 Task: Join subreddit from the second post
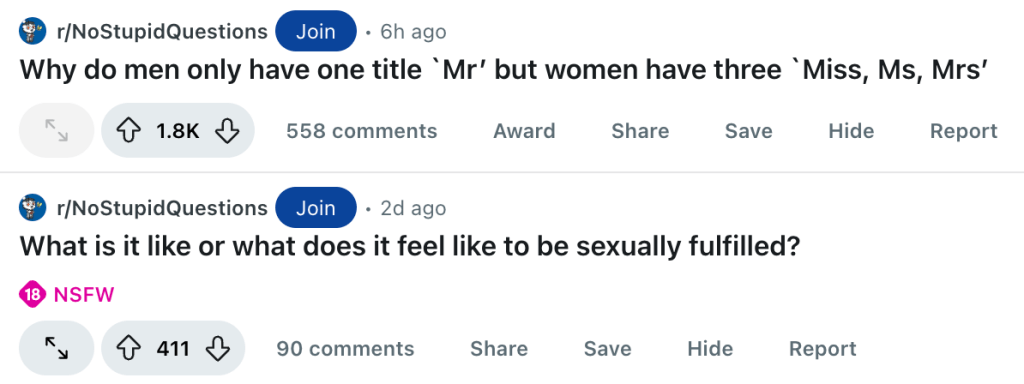pyautogui.click(x=316, y=208)
